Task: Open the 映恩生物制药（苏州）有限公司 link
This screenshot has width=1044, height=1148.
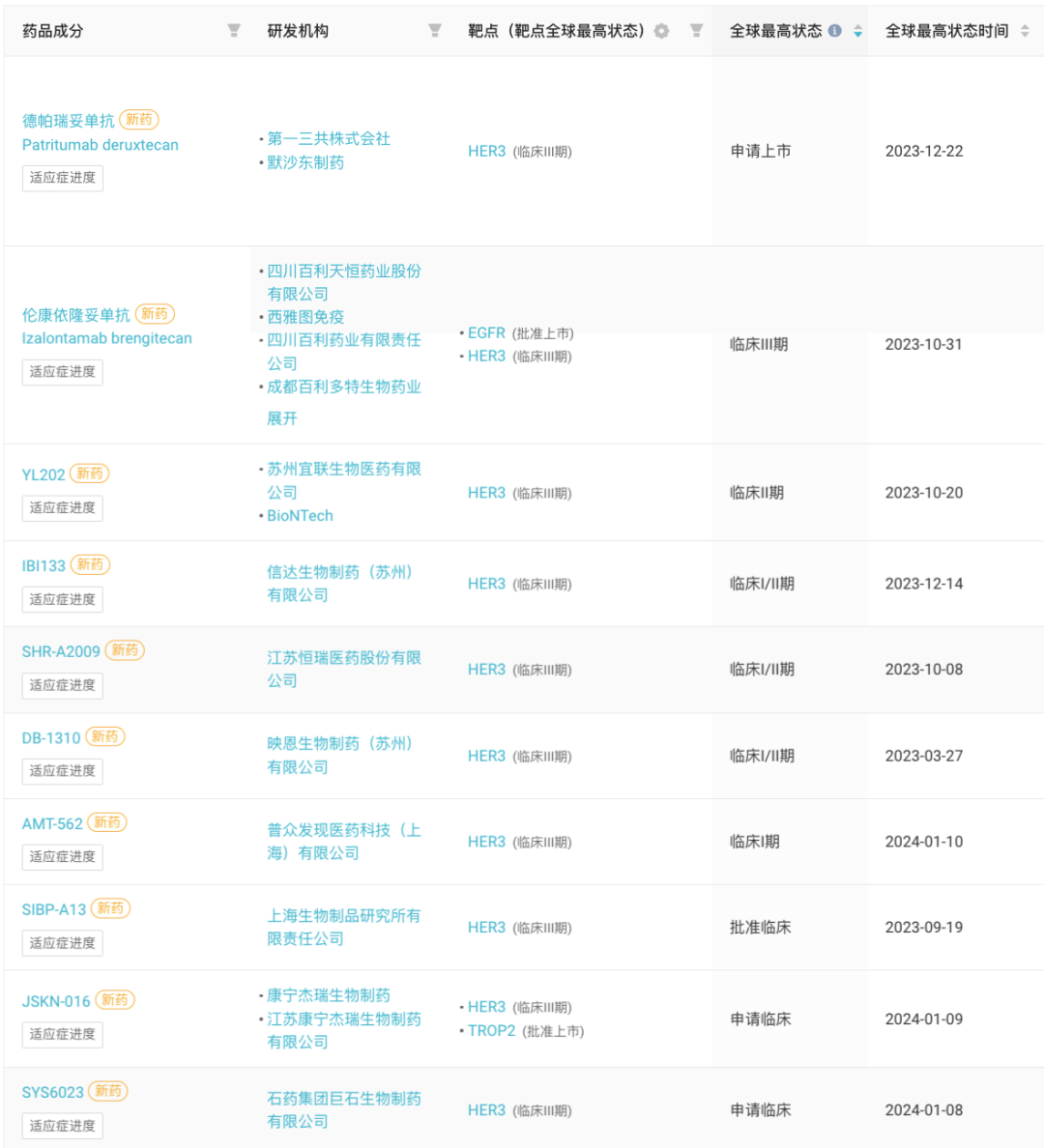Action: coord(340,756)
